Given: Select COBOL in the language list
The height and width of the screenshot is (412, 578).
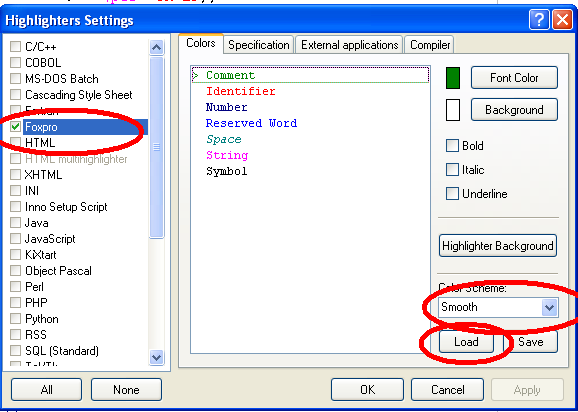Looking at the screenshot, I should coord(43,62).
